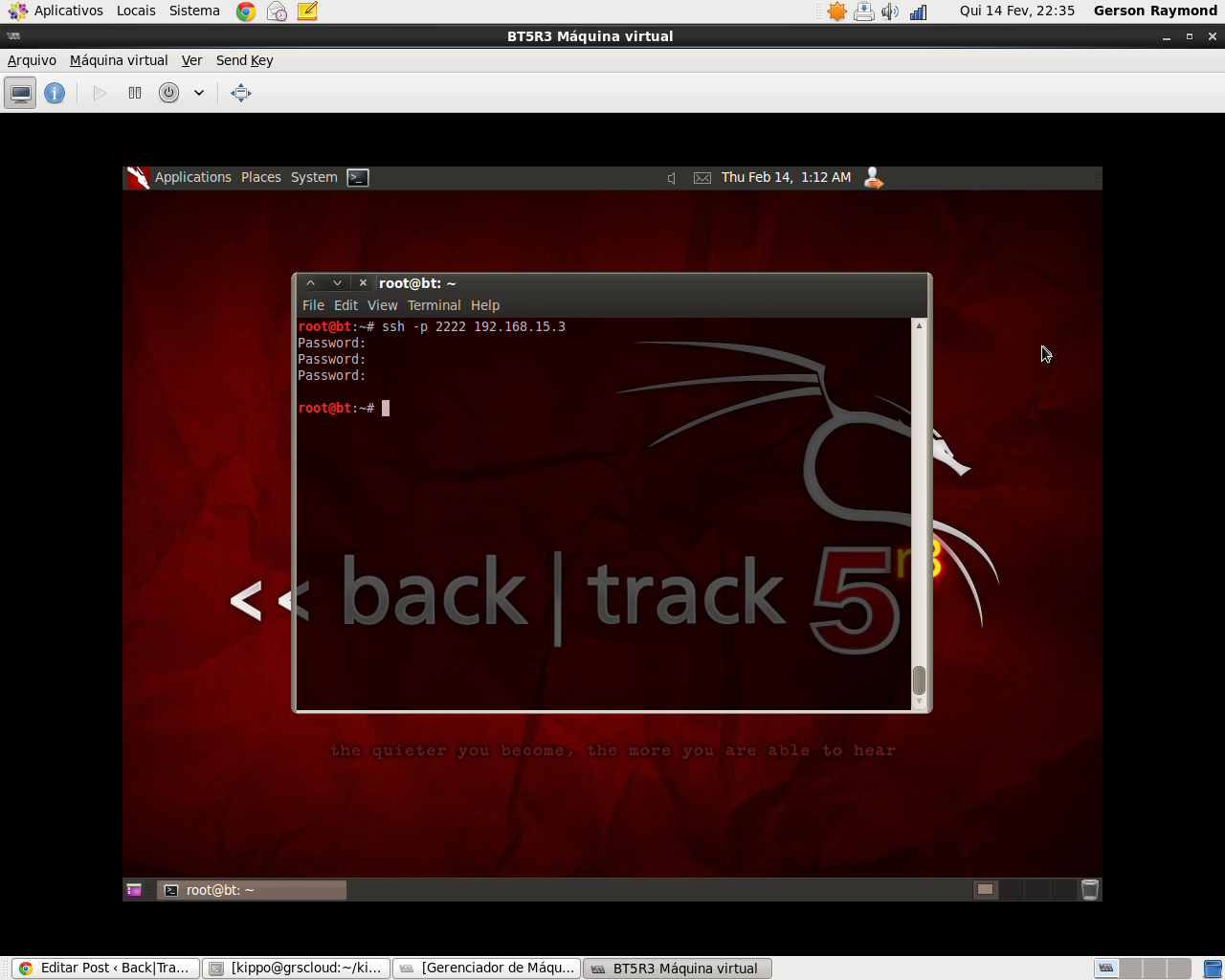Select root@bt taskbar entry in guest panel
Screen dimensions: 1225x980
[x=252, y=890]
